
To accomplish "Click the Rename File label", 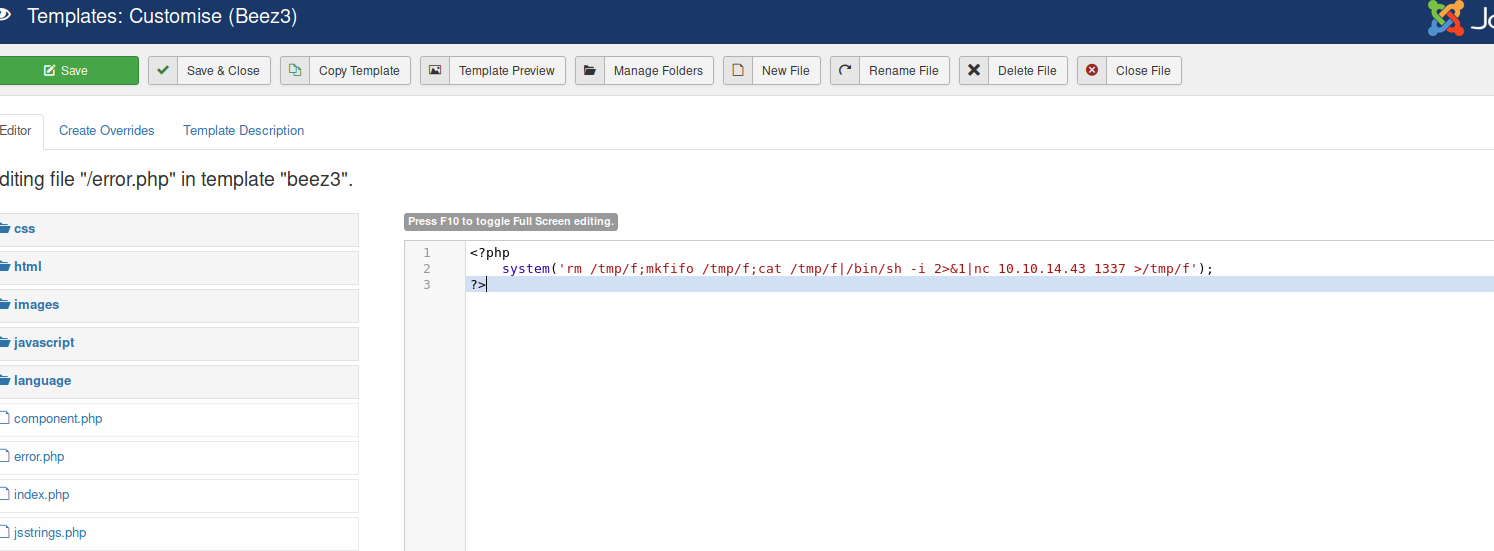I will 904,71.
